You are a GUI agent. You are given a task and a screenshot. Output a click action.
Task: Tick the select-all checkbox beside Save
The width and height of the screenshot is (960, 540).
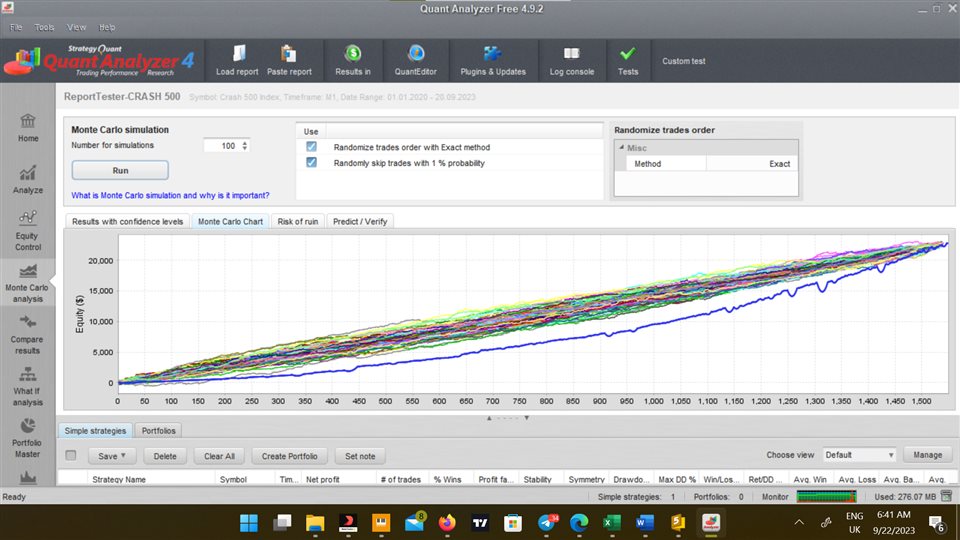71,456
